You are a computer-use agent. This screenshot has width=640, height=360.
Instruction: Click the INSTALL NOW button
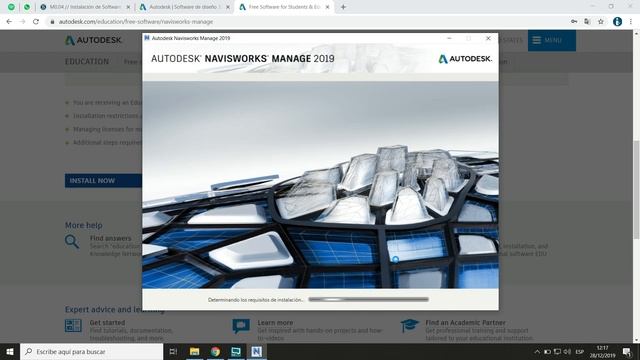[103, 180]
